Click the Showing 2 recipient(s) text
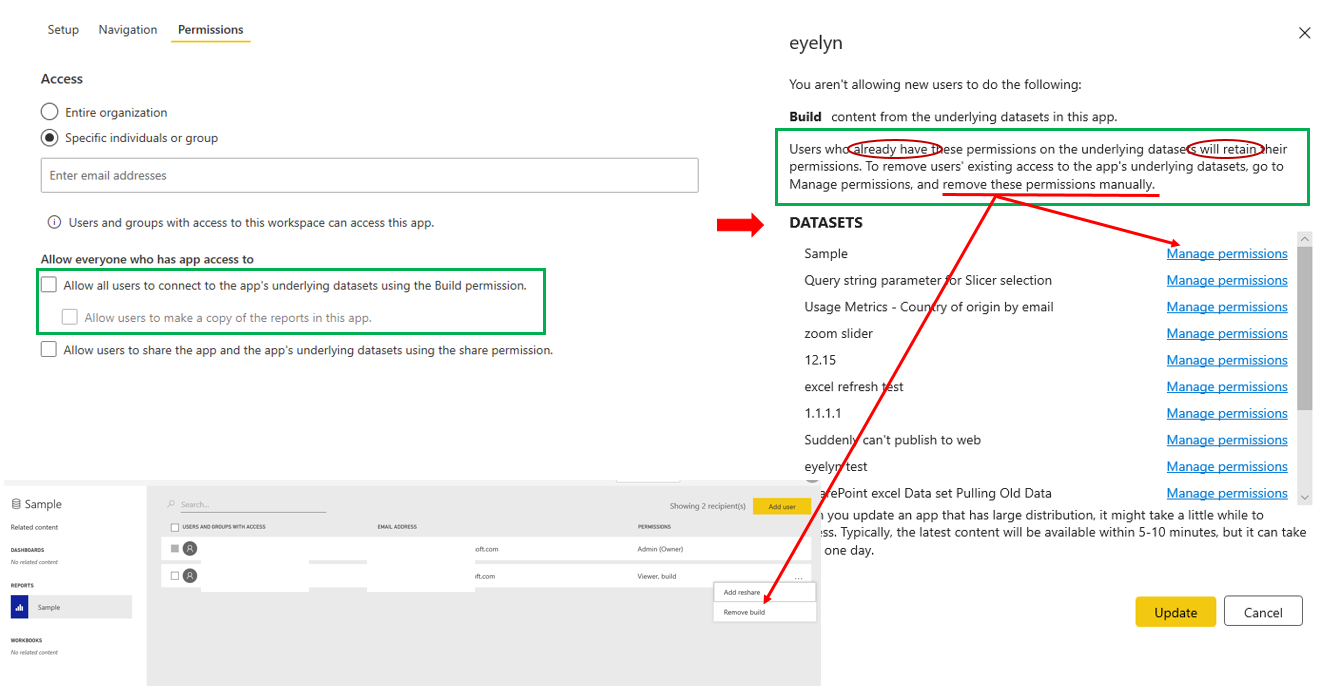The height and width of the screenshot is (693, 1332). [708, 507]
